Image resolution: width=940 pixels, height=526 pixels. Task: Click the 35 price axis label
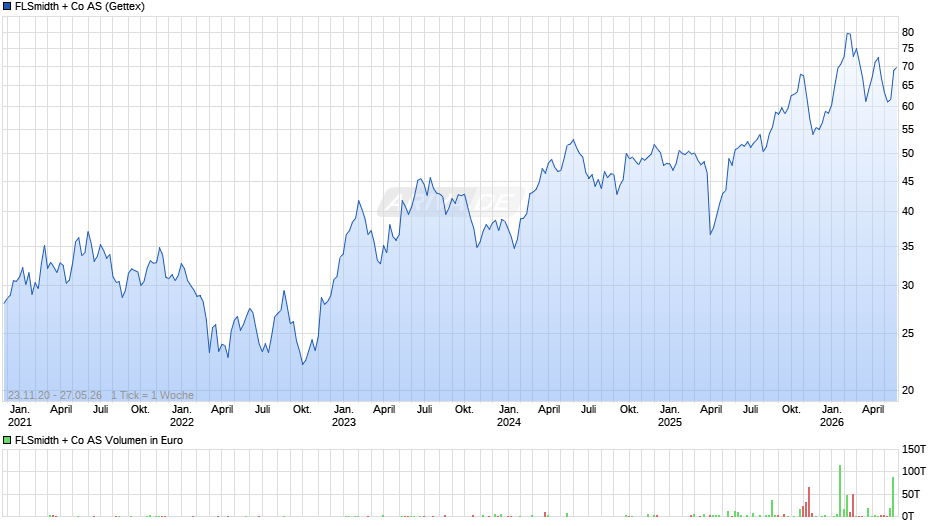(908, 247)
